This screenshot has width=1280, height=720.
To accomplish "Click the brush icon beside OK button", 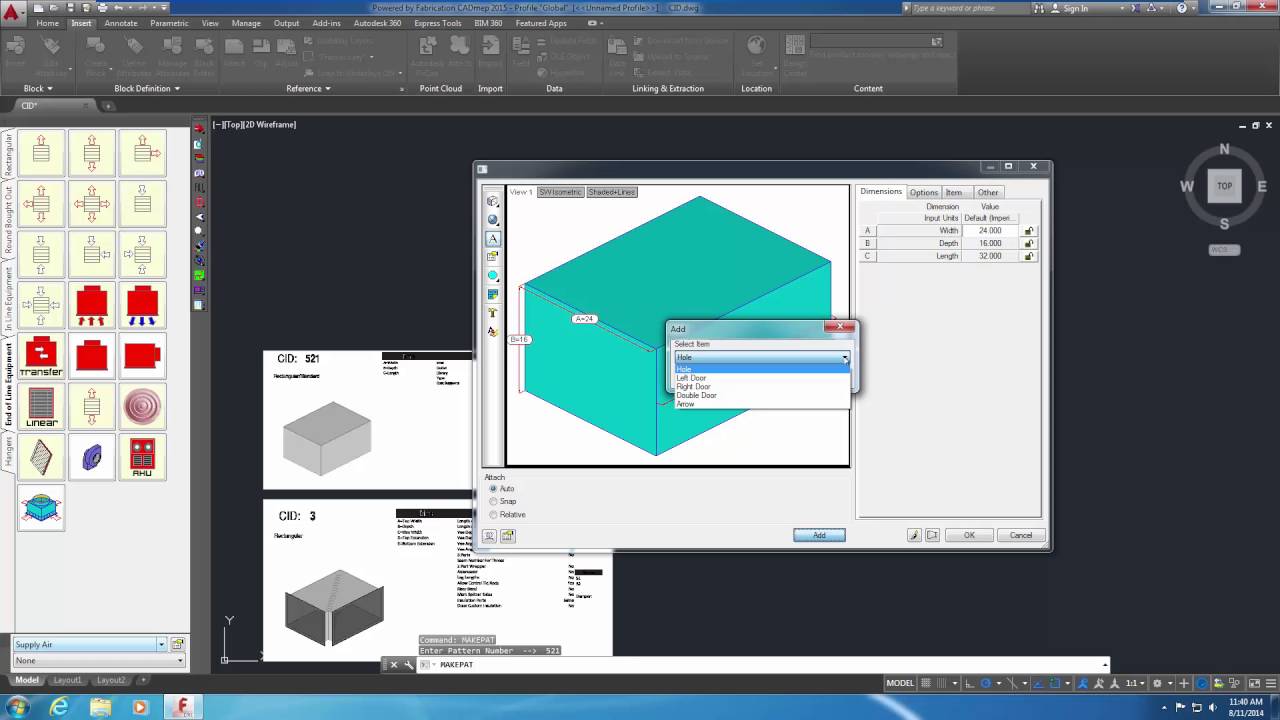I will pyautogui.click(x=914, y=535).
